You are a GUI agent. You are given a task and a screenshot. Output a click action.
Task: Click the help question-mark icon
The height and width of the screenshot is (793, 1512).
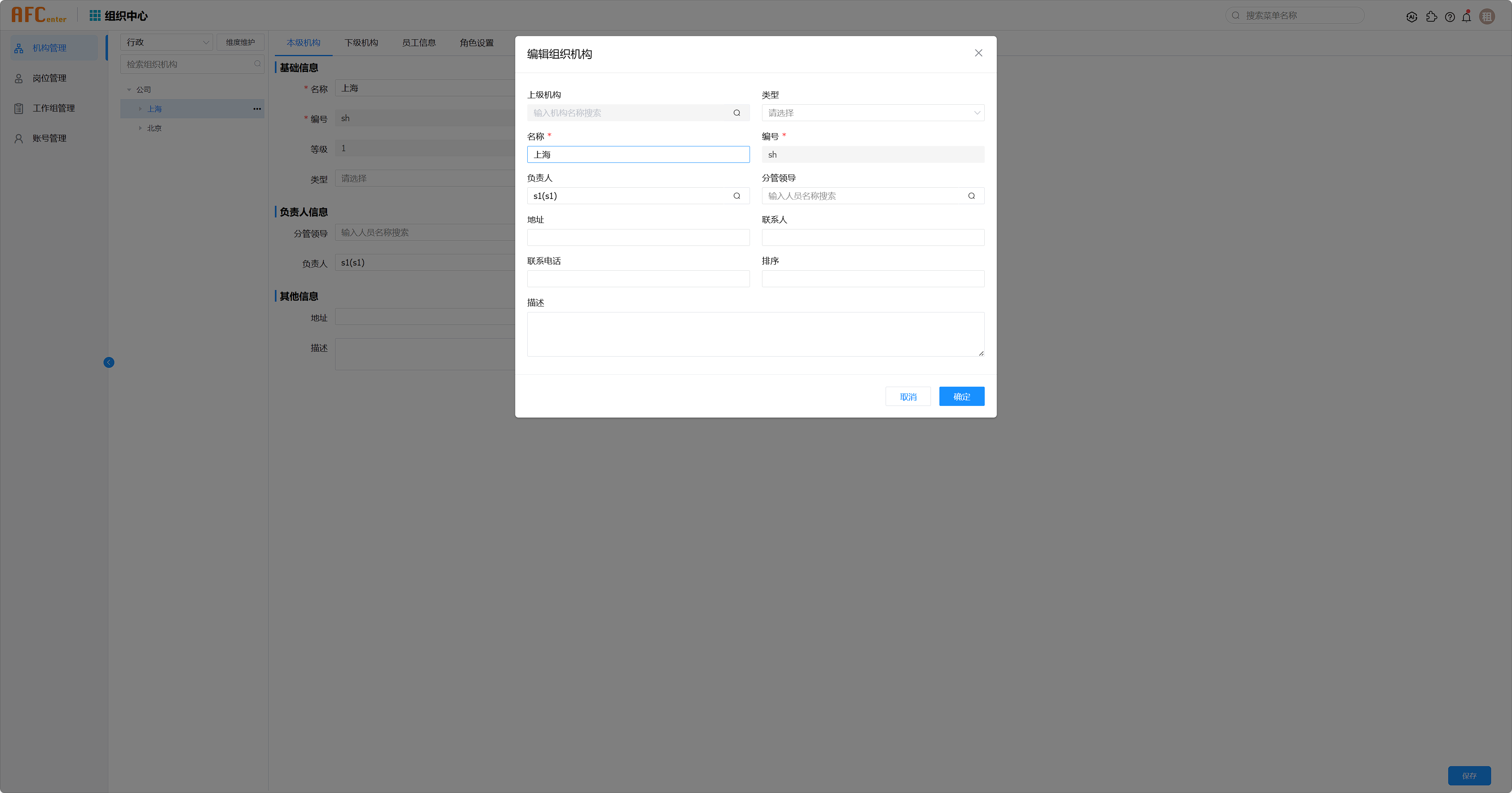[1450, 17]
